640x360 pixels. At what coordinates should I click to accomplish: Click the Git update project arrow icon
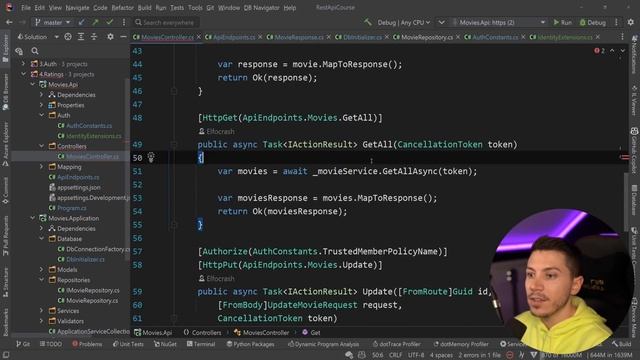point(82,22)
